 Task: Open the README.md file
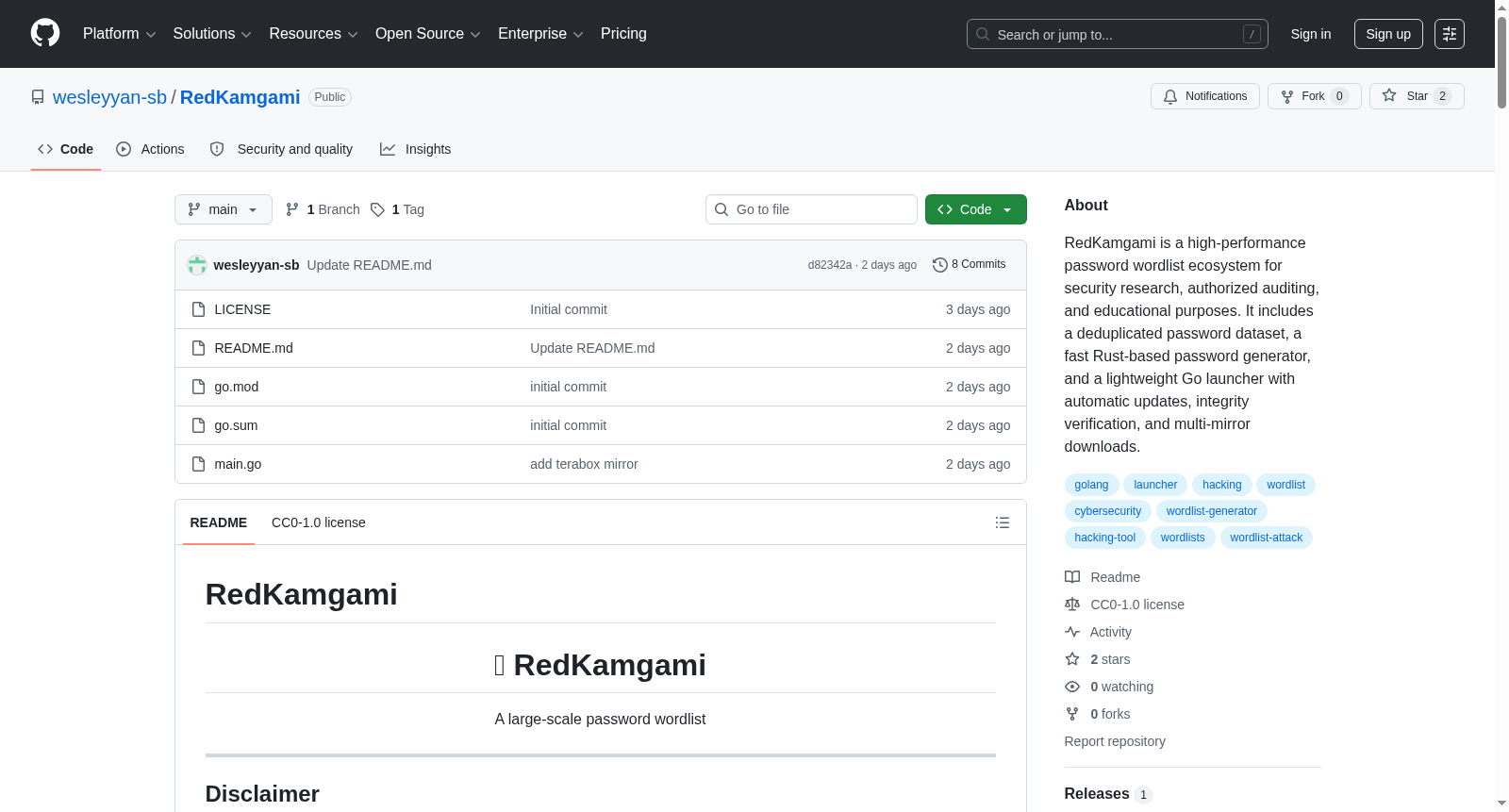click(254, 348)
